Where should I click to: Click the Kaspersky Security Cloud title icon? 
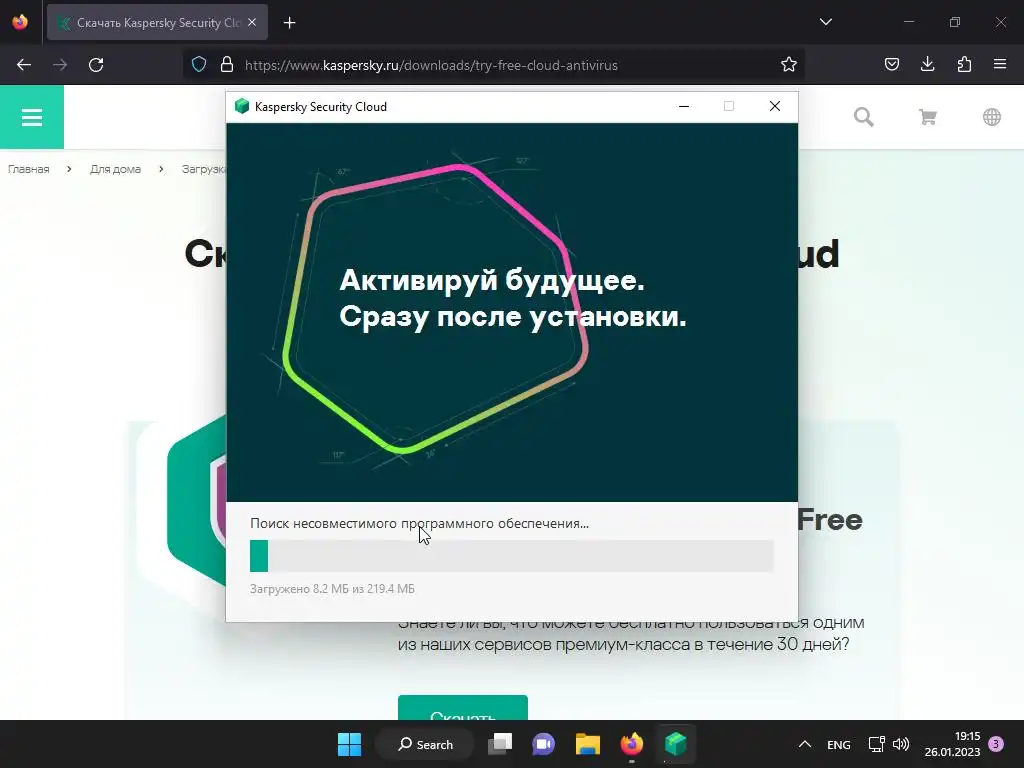coord(242,106)
